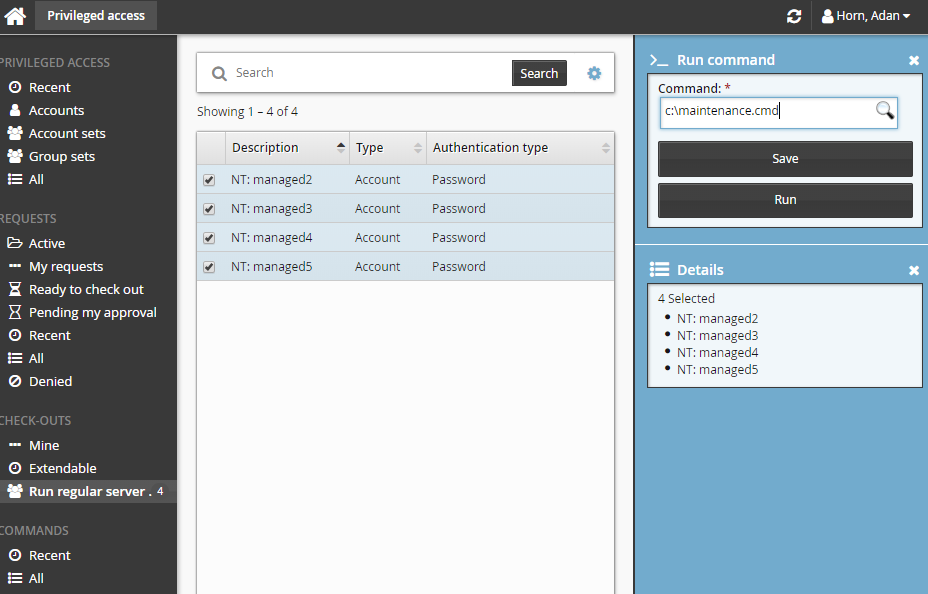Toggle the NT: managed5 row checkbox

[x=209, y=268]
